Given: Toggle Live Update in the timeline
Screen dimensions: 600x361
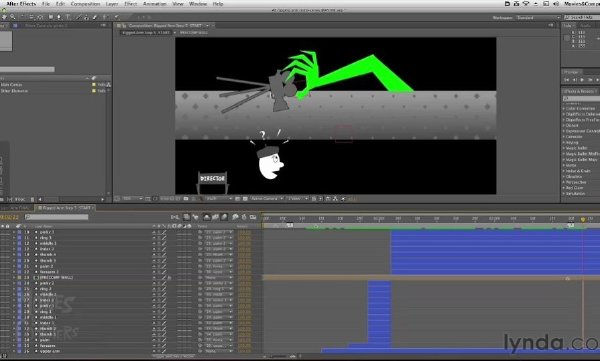Looking at the screenshot, I should [186, 217].
